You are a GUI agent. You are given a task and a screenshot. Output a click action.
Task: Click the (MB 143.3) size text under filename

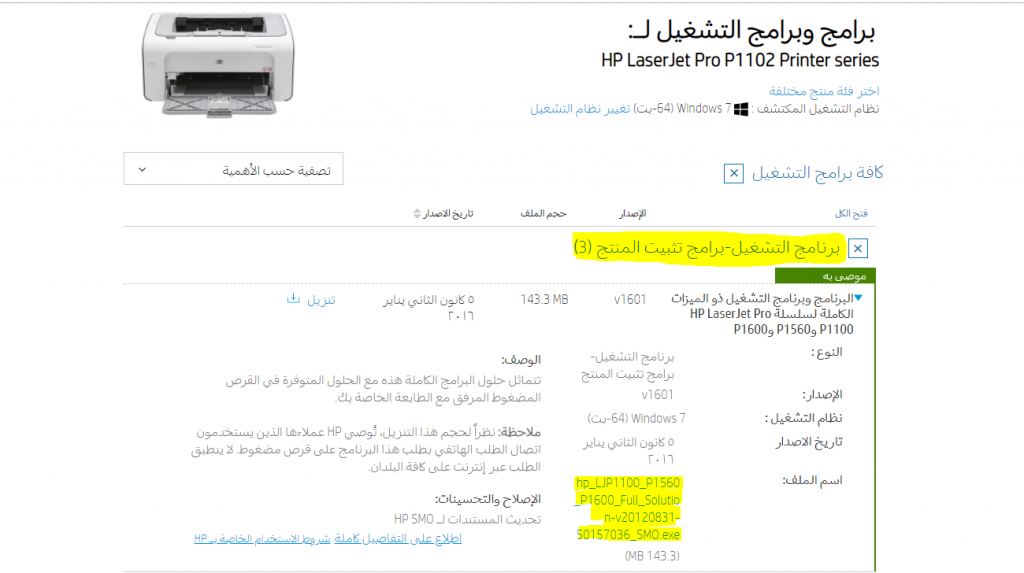(x=652, y=556)
